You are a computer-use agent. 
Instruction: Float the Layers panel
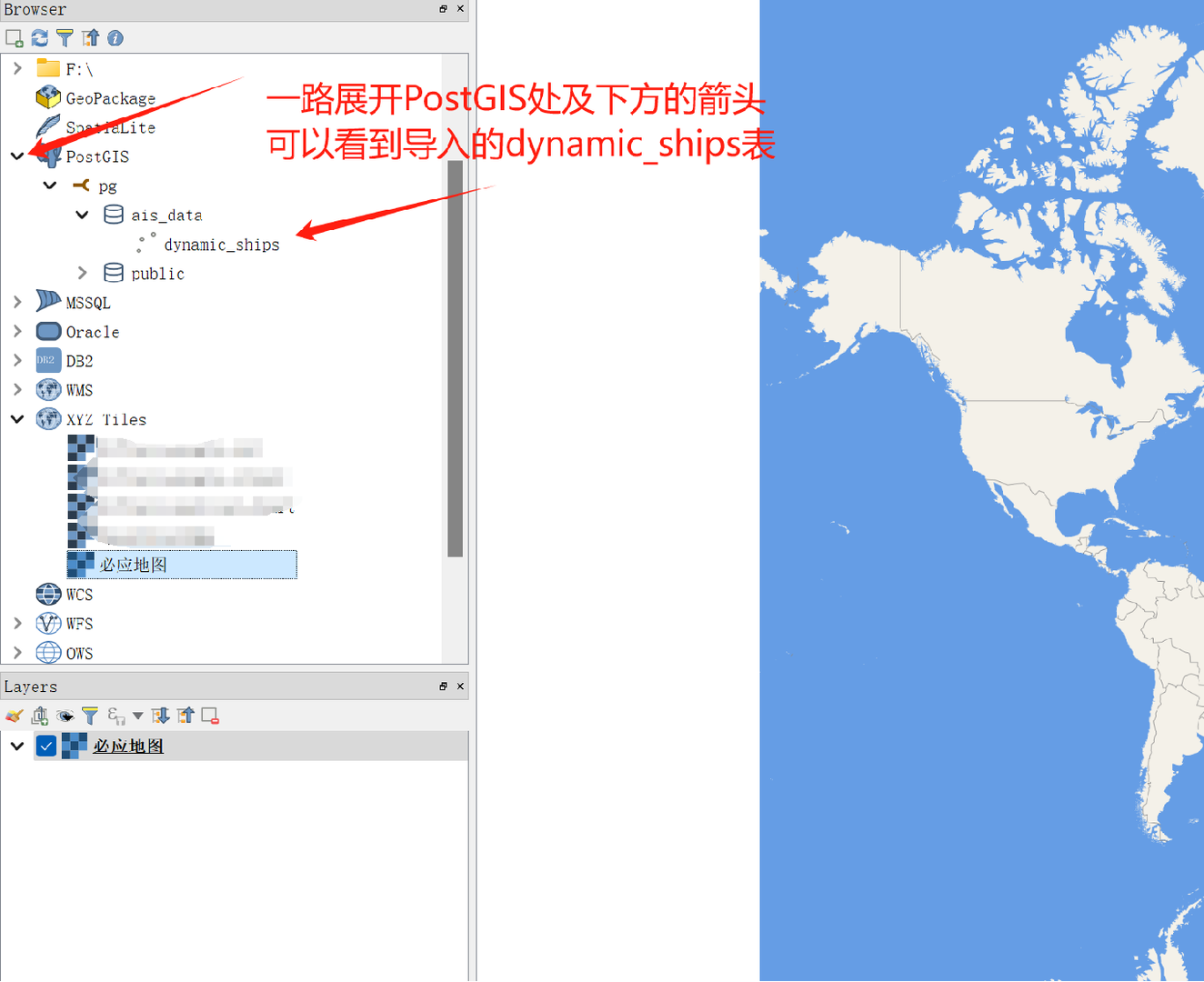(x=443, y=686)
